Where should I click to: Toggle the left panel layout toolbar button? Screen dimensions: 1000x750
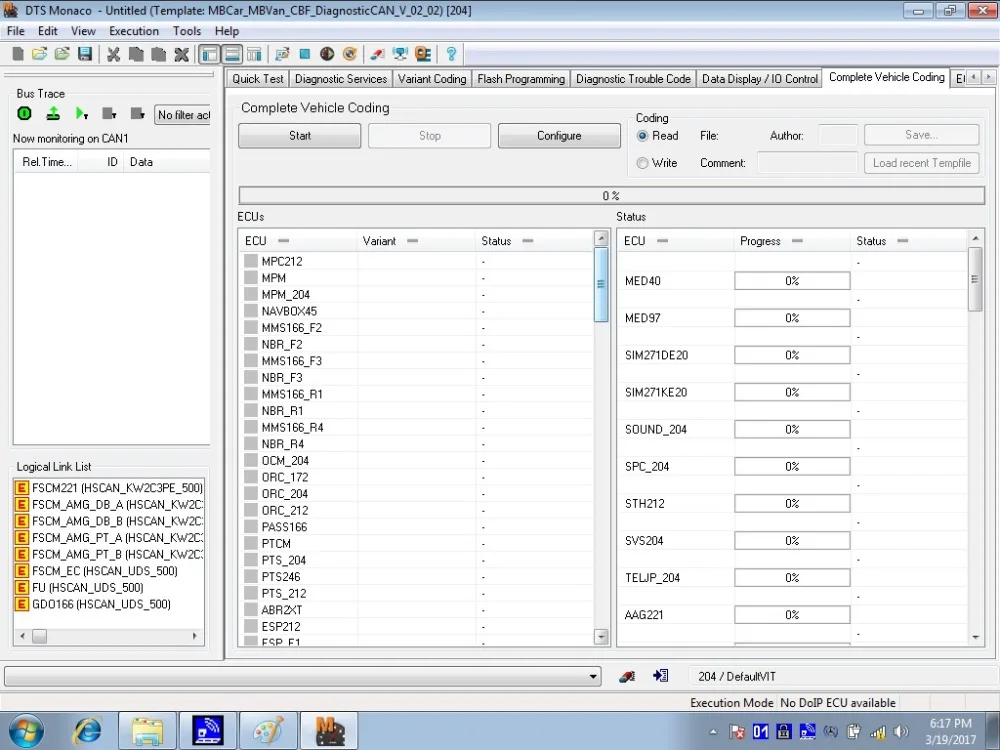(209, 54)
